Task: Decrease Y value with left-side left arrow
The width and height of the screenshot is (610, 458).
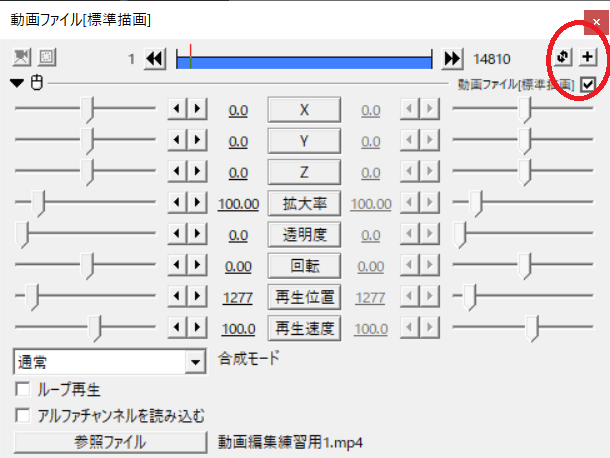Action: [177, 140]
